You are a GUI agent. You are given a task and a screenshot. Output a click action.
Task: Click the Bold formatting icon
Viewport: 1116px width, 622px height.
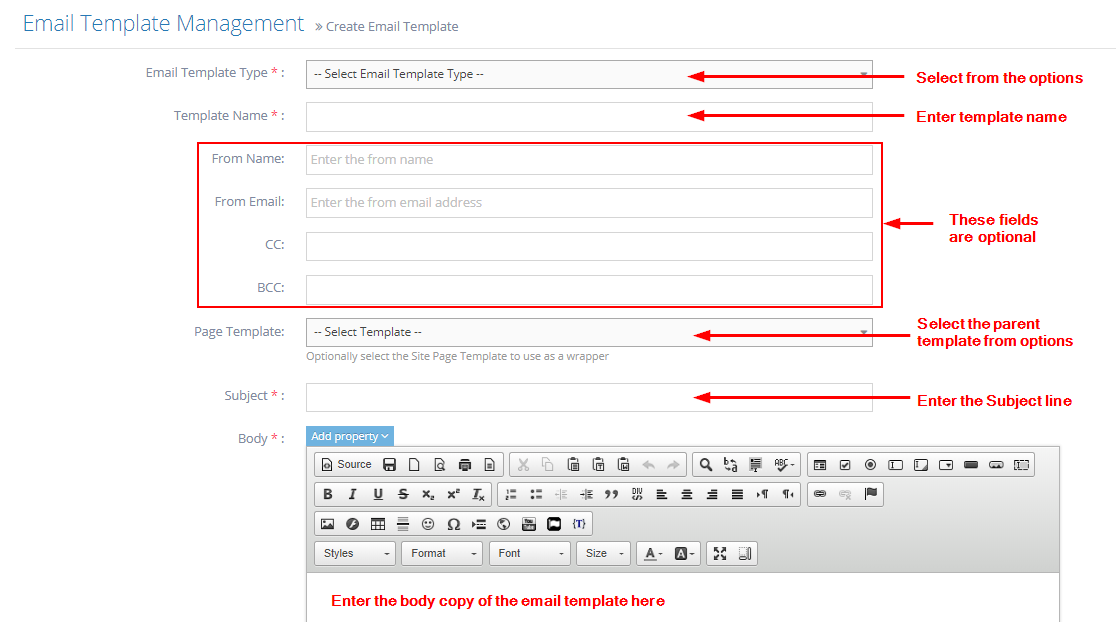pyautogui.click(x=327, y=493)
